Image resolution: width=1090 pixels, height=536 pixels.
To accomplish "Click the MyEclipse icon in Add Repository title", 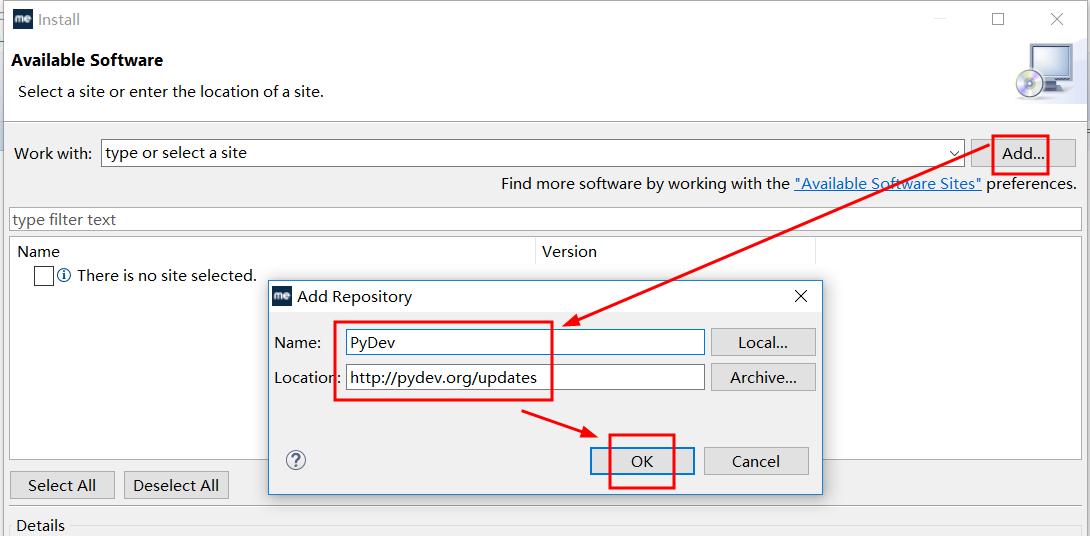I will pos(282,296).
